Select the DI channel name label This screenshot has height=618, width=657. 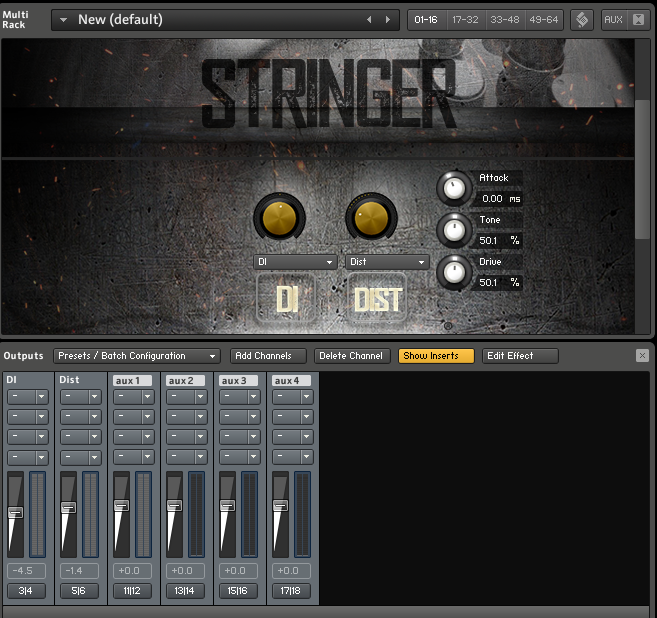pyautogui.click(x=12, y=380)
